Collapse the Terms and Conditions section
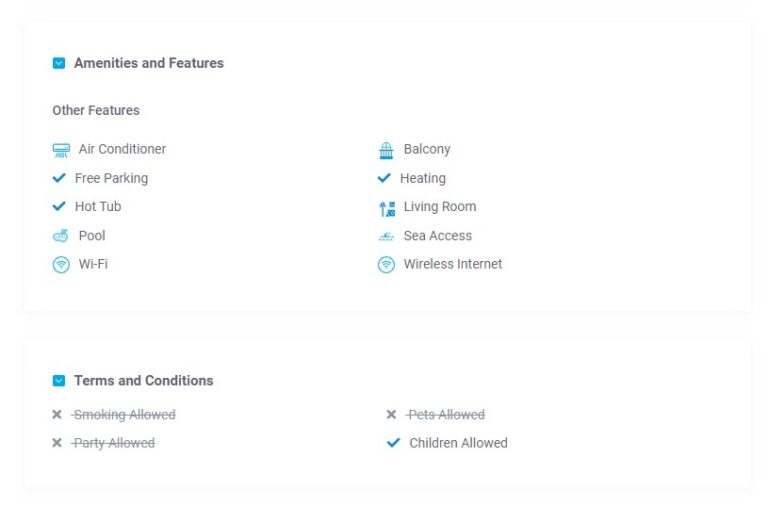The width and height of the screenshot is (768, 506). point(59,381)
